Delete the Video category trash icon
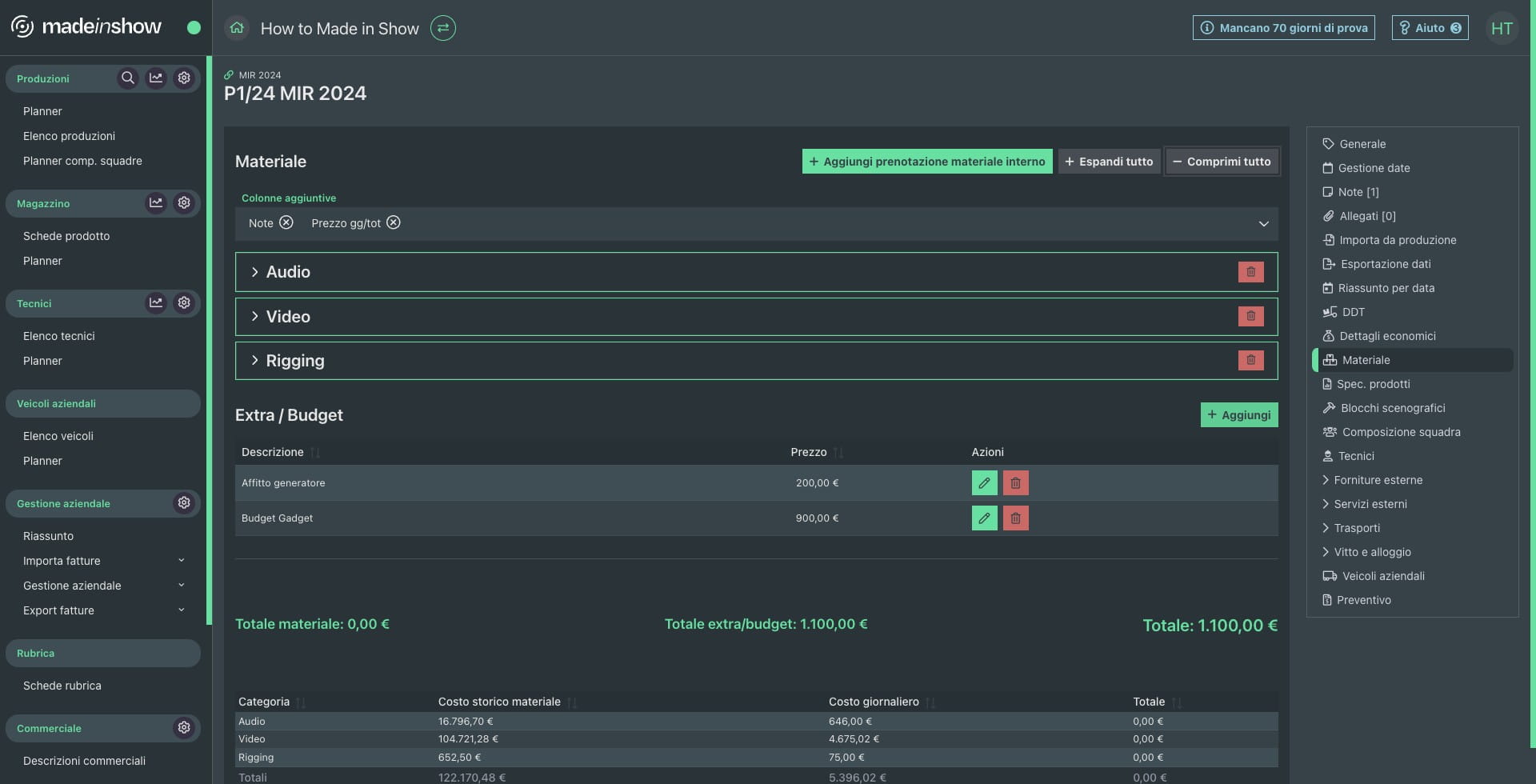This screenshot has width=1536, height=784. coord(1251,316)
